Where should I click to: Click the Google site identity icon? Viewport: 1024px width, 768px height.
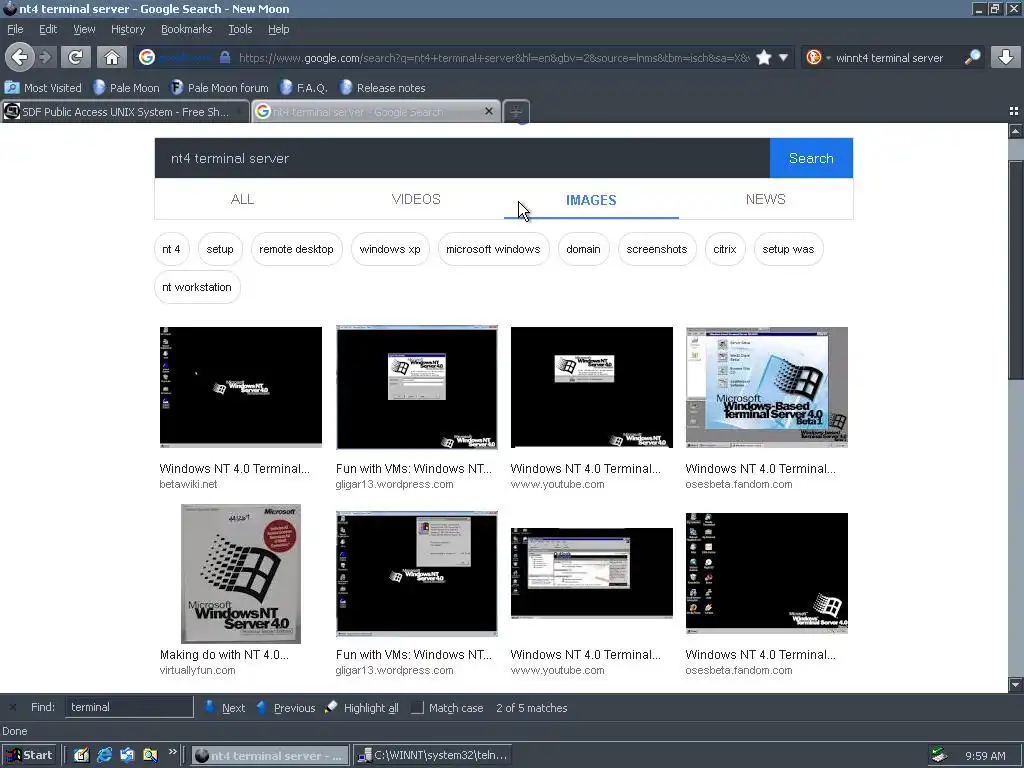(147, 57)
